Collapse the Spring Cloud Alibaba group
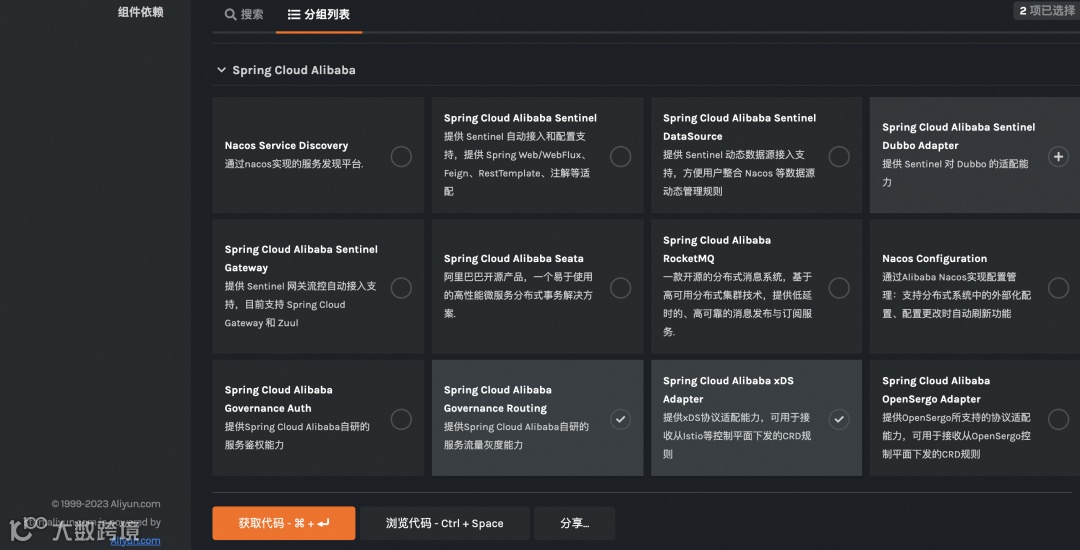Viewport: 1080px width, 550px height. click(x=221, y=70)
